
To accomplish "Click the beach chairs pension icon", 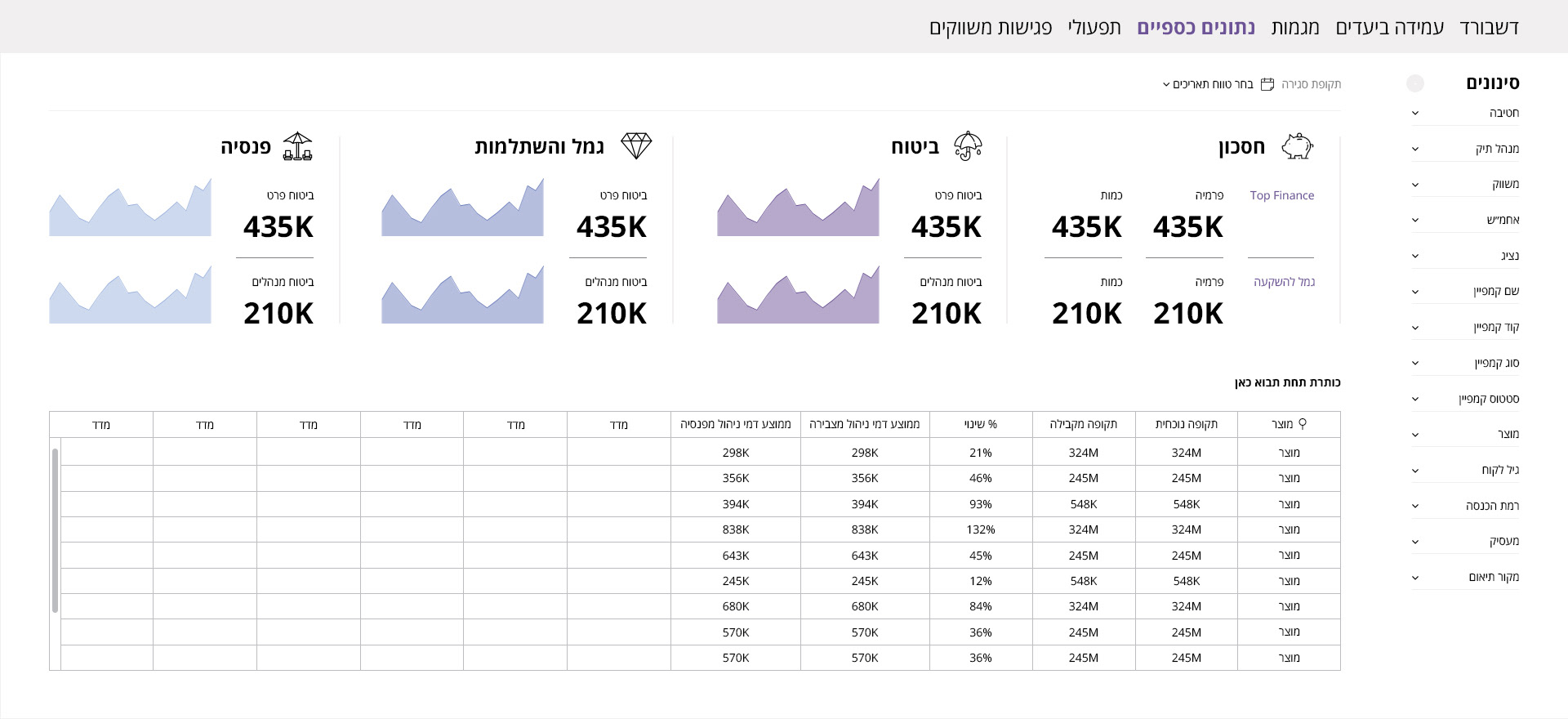I will pos(297,146).
